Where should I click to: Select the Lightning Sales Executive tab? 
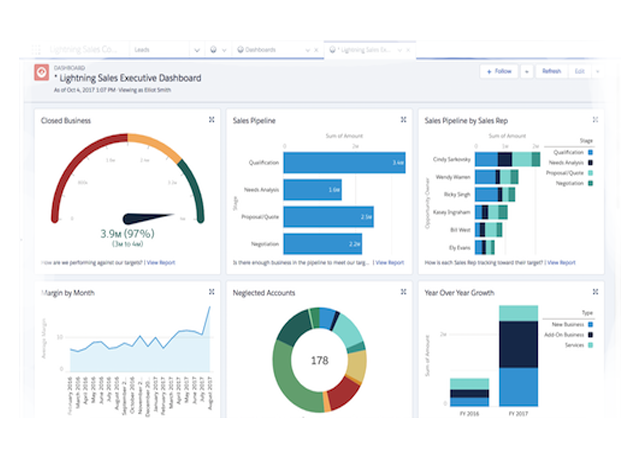365,50
